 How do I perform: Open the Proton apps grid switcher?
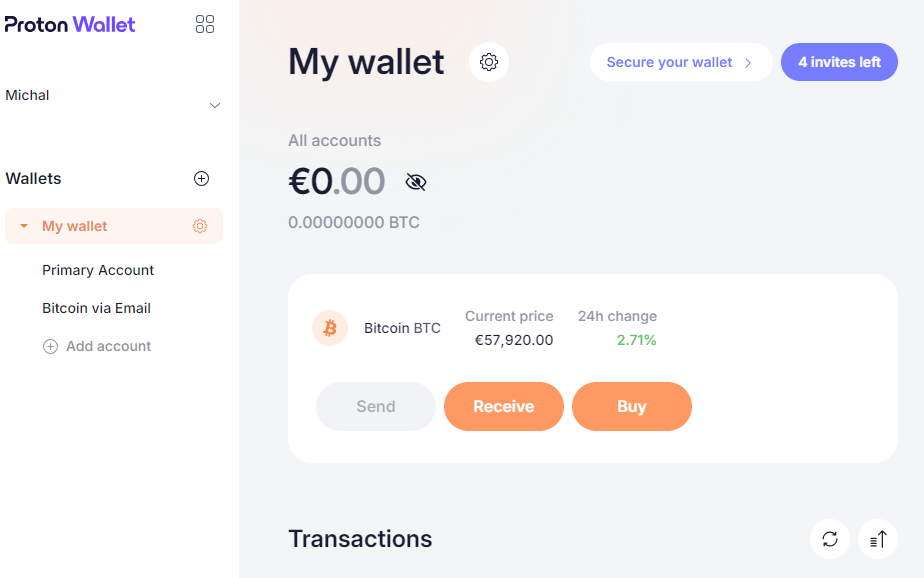pyautogui.click(x=205, y=24)
